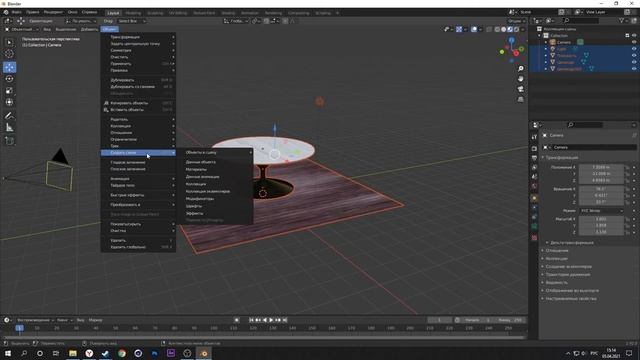Open the Transform submenu in Object menu
The width and height of the screenshot is (640, 360).
point(138,37)
